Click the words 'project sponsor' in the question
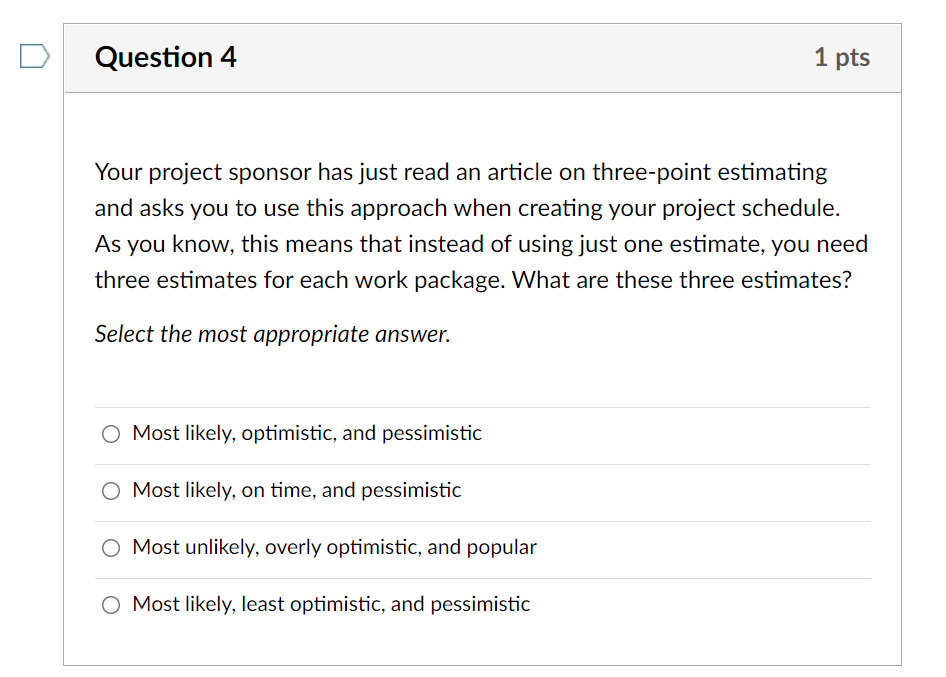Viewport: 946px width, 677px height. (x=230, y=172)
